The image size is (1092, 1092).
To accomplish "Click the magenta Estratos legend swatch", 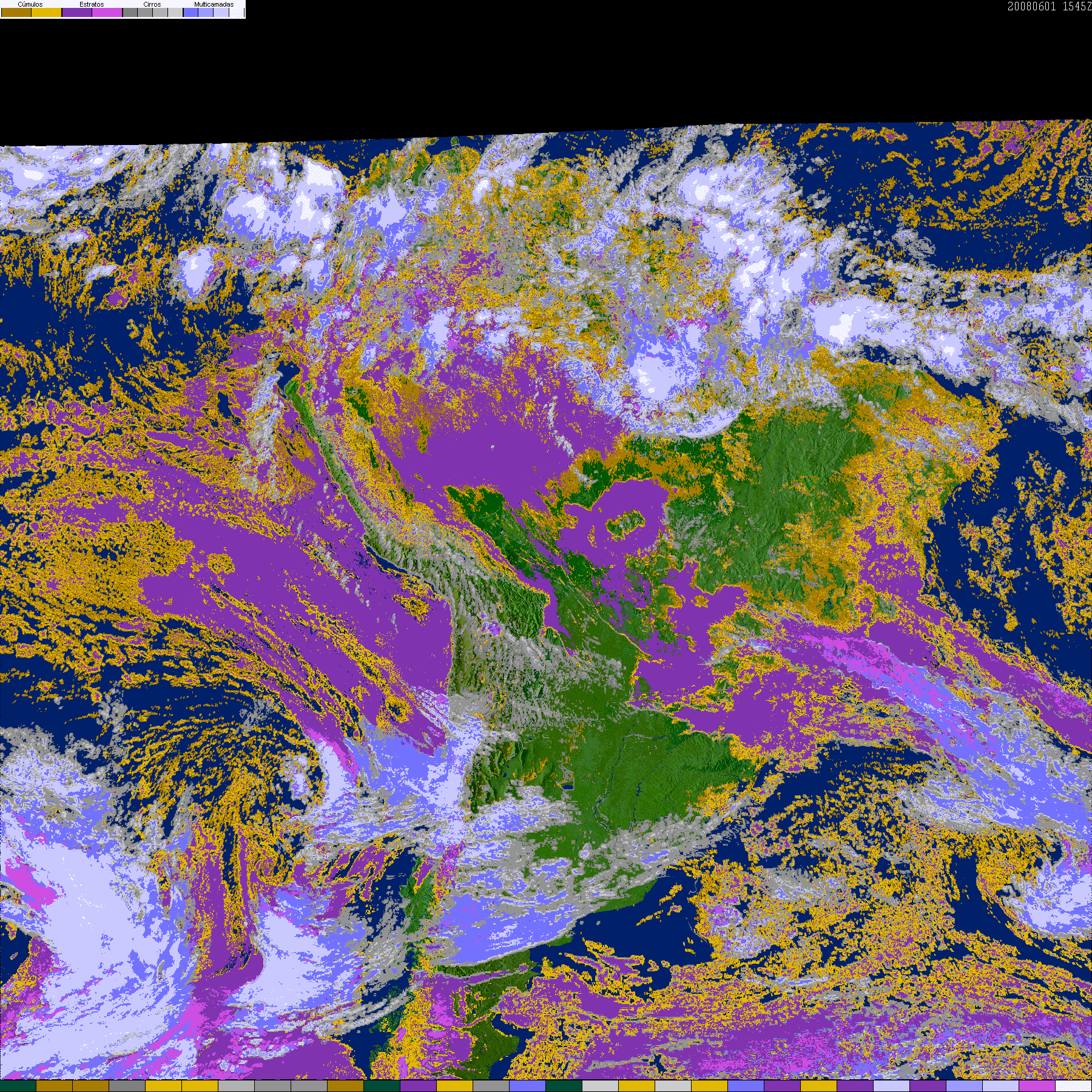I will point(107,12).
